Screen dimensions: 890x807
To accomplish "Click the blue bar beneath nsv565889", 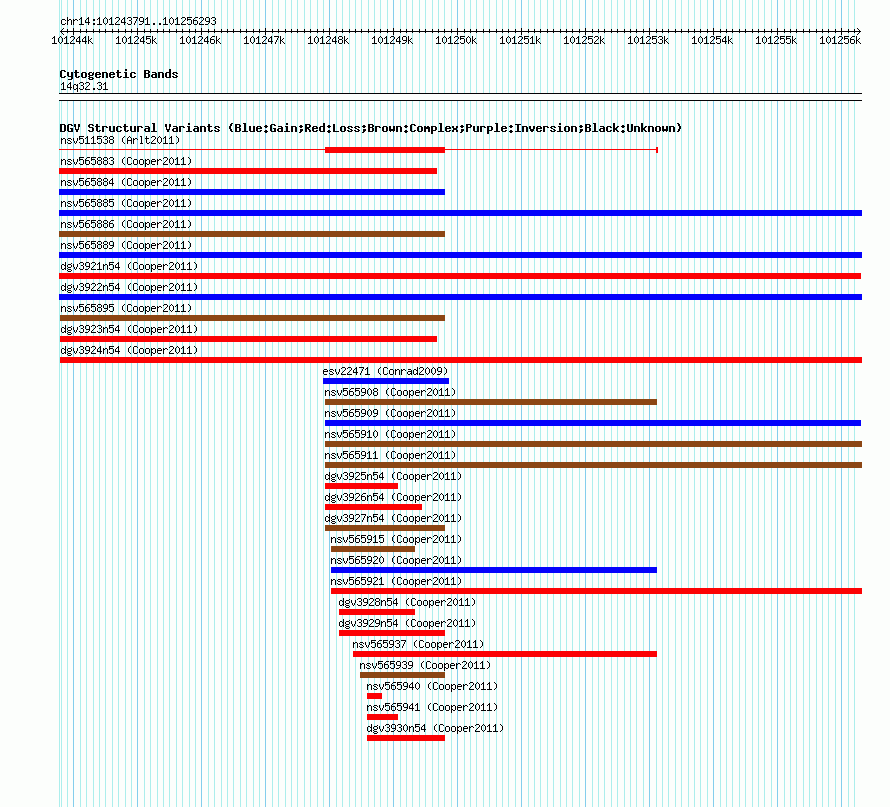I will pyautogui.click(x=460, y=255).
